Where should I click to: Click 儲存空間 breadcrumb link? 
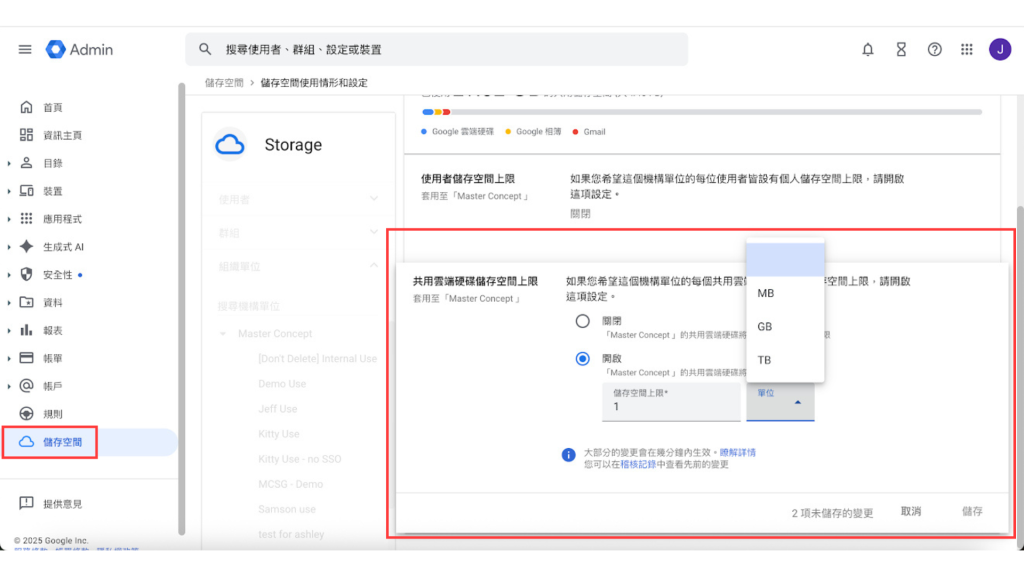pos(224,83)
